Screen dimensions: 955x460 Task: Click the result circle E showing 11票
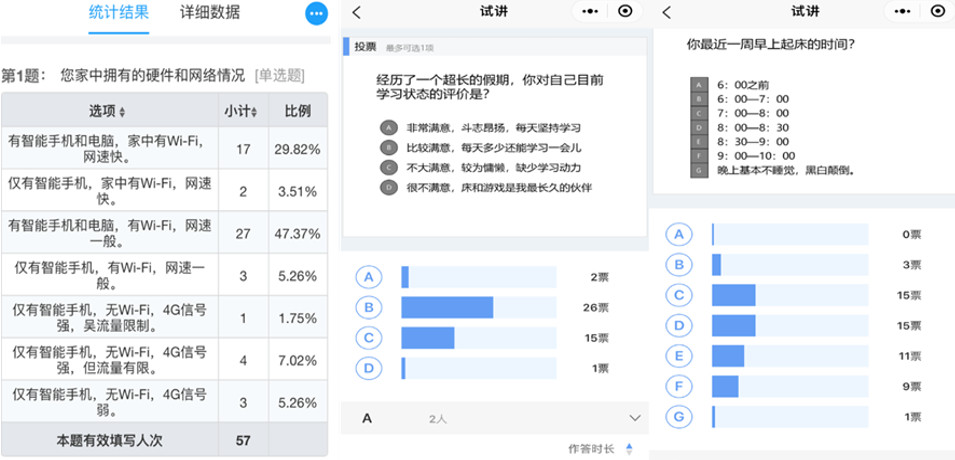pos(680,355)
